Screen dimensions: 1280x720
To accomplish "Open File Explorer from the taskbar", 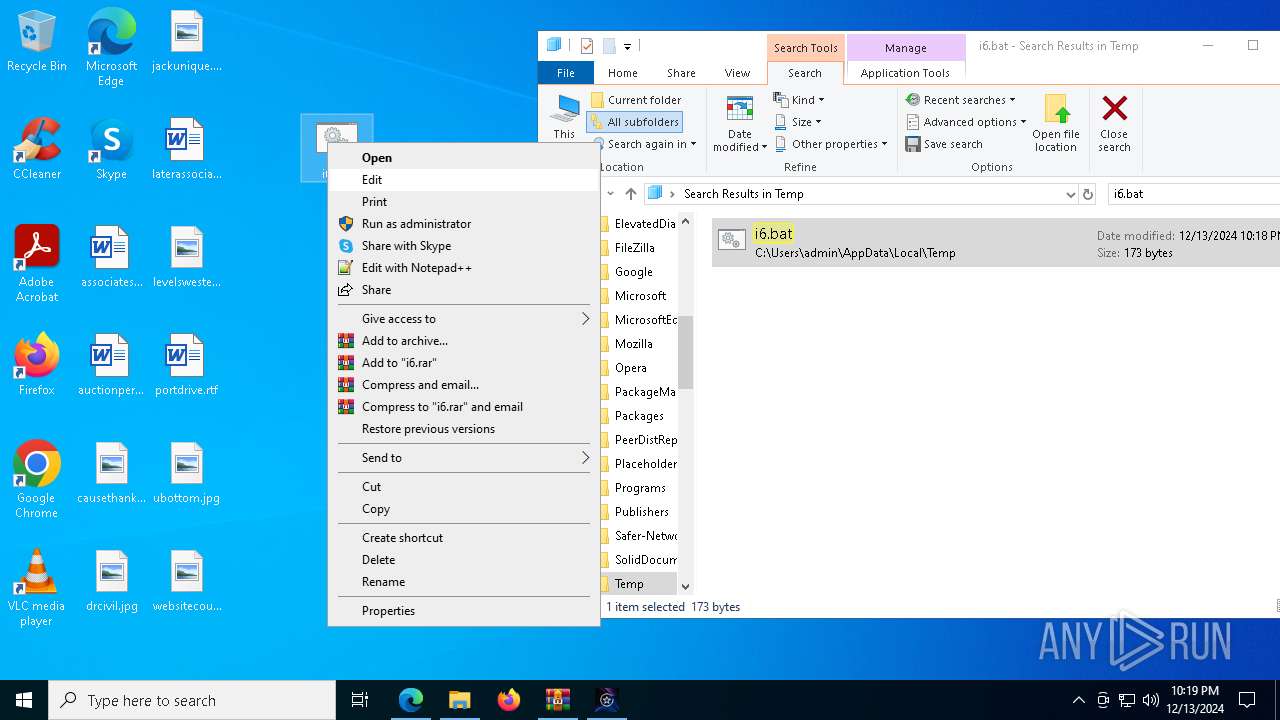I will tap(459, 700).
